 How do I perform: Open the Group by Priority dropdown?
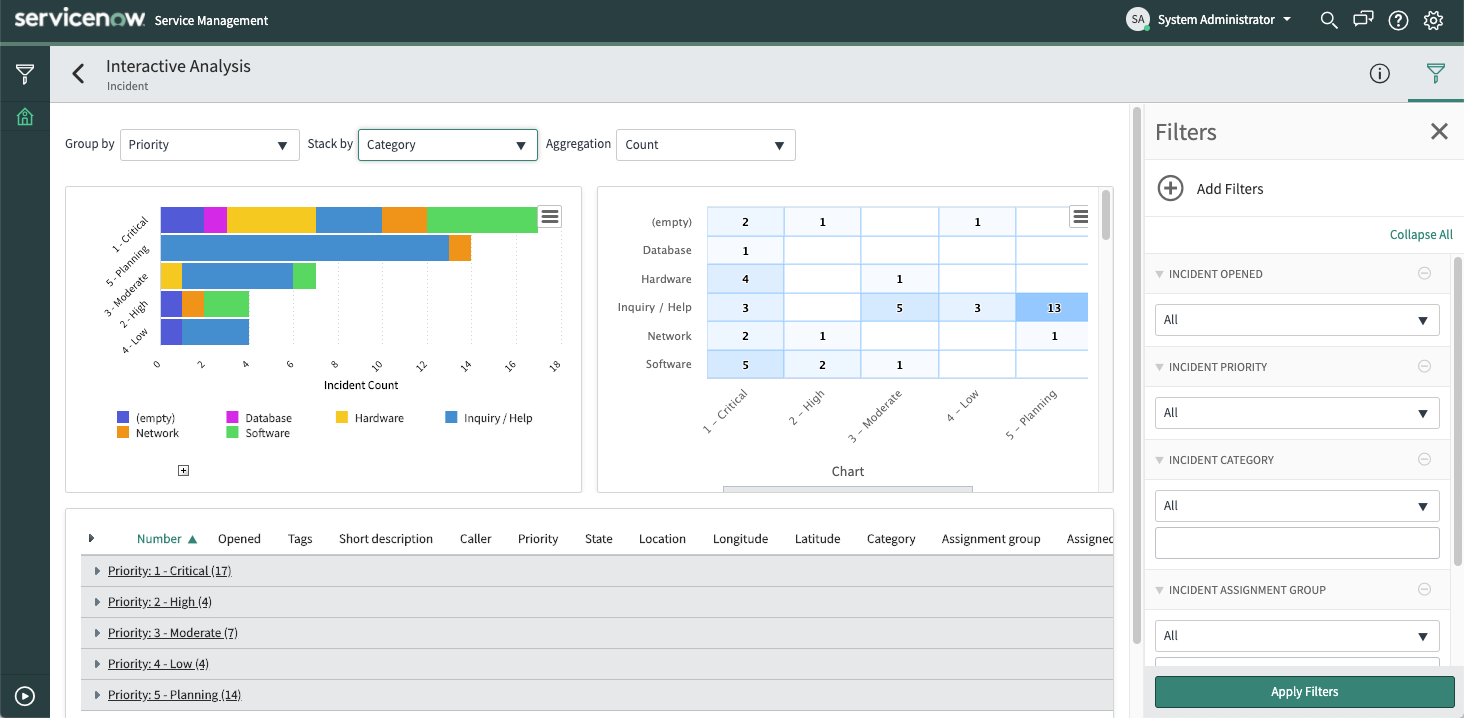pos(209,145)
